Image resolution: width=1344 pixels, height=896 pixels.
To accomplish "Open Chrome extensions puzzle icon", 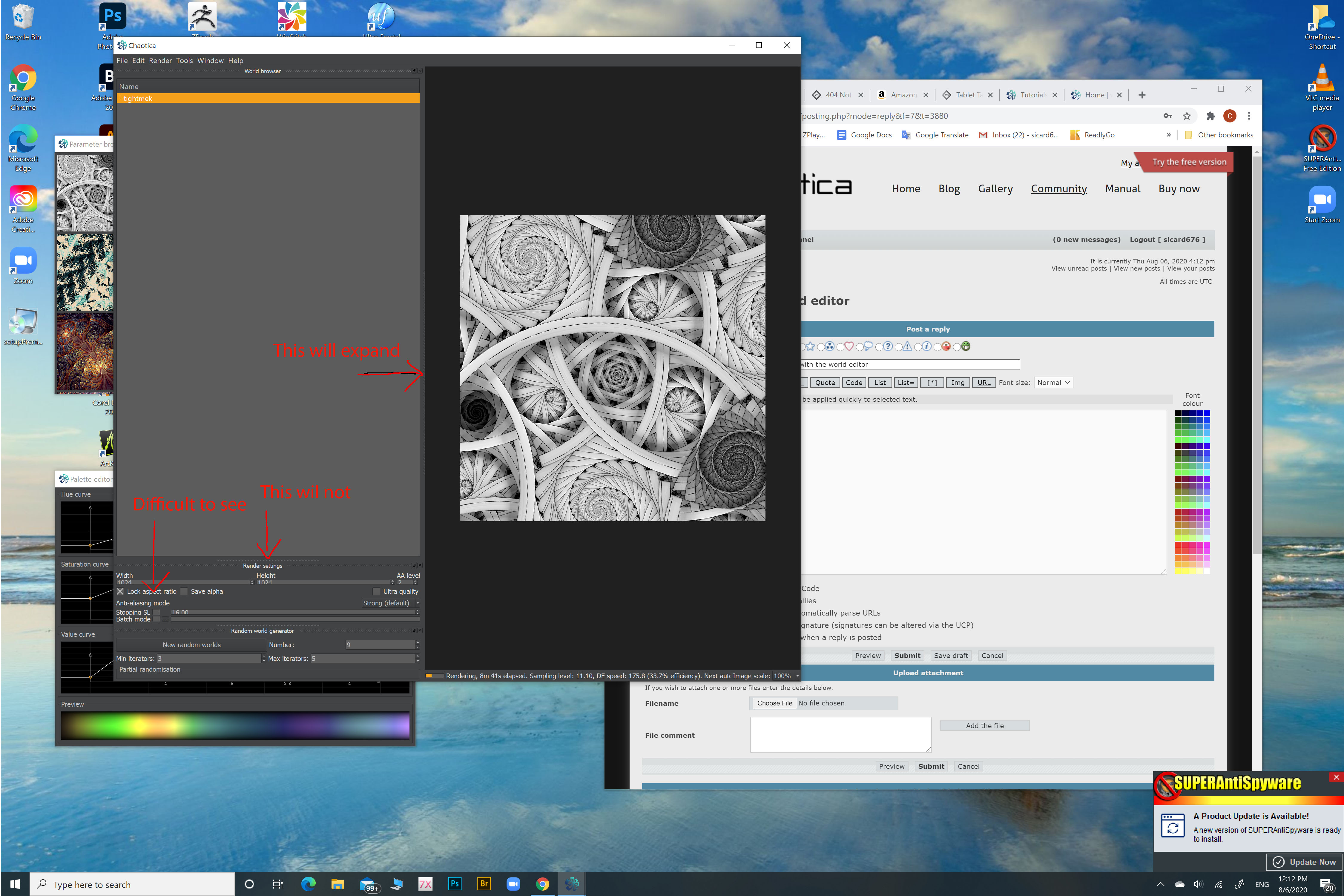I will click(1210, 116).
